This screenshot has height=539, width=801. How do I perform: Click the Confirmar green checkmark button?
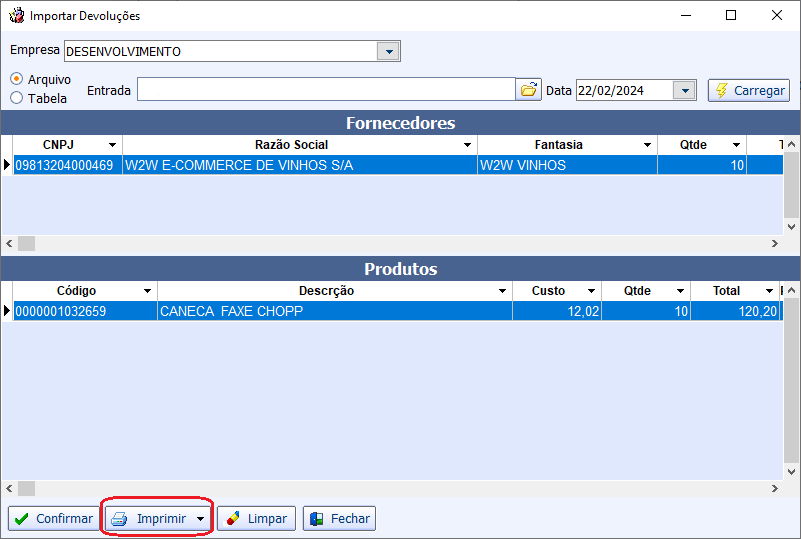coord(53,518)
